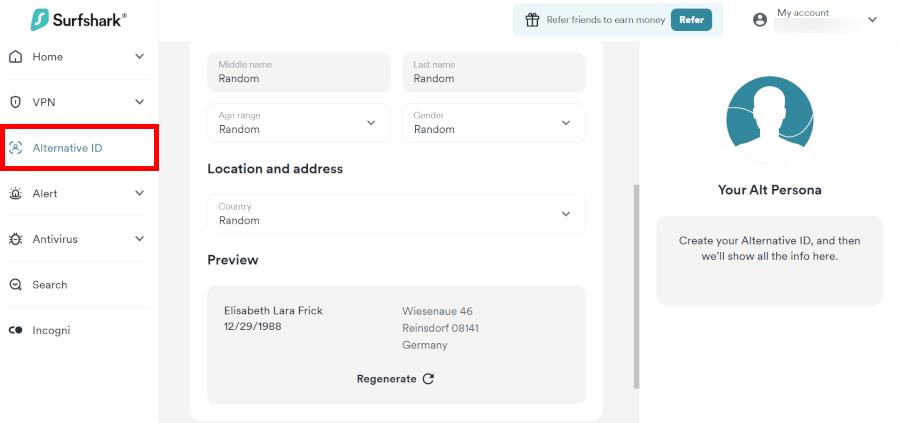Click the Home house icon
The image size is (900, 423).
[x=15, y=57]
